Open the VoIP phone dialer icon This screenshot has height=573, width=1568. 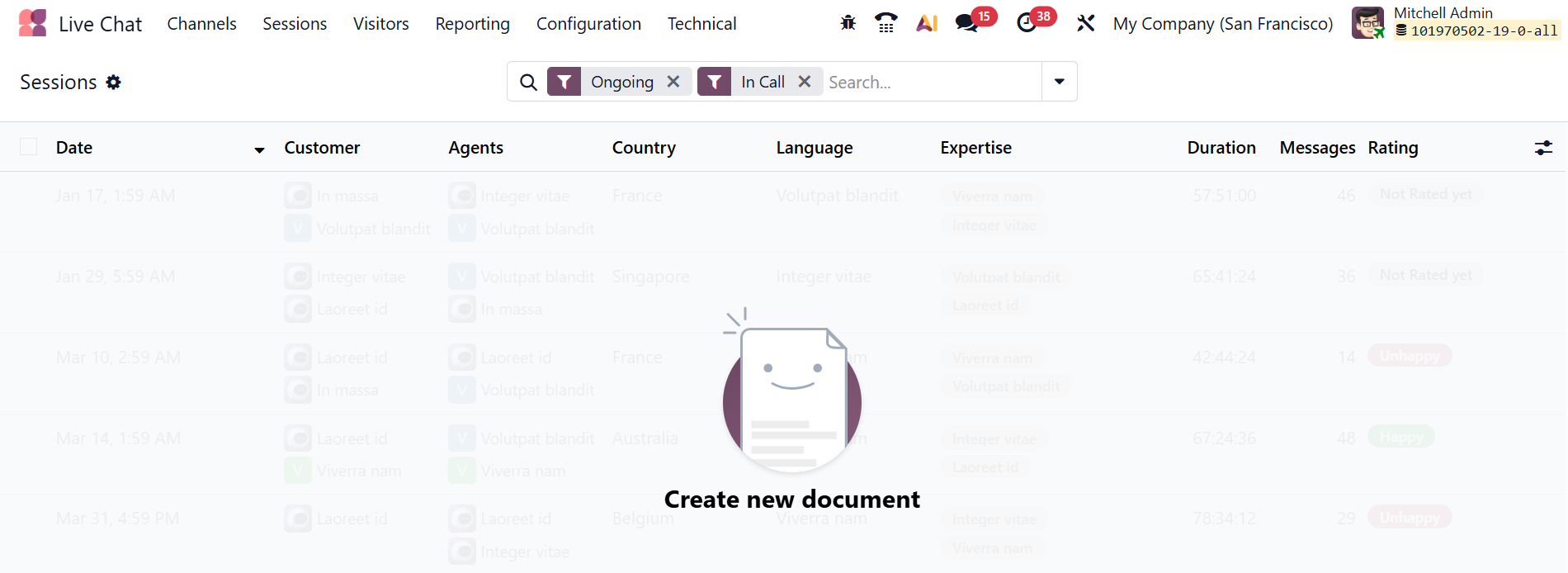coord(886,23)
